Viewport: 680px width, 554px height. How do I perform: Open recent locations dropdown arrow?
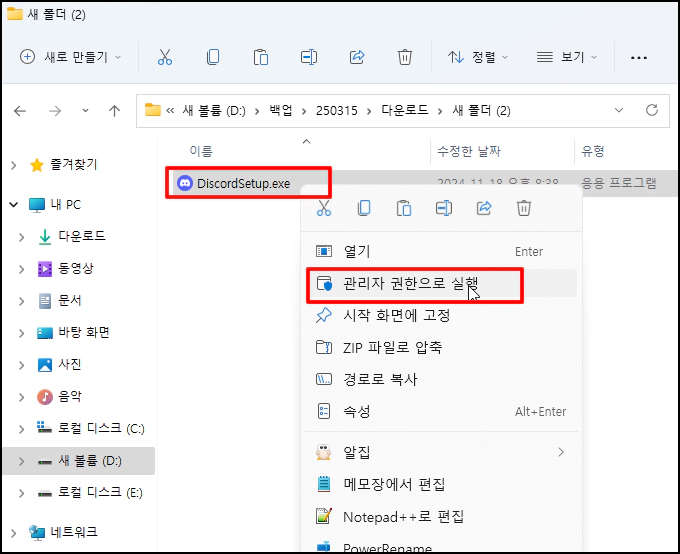[x=85, y=111]
